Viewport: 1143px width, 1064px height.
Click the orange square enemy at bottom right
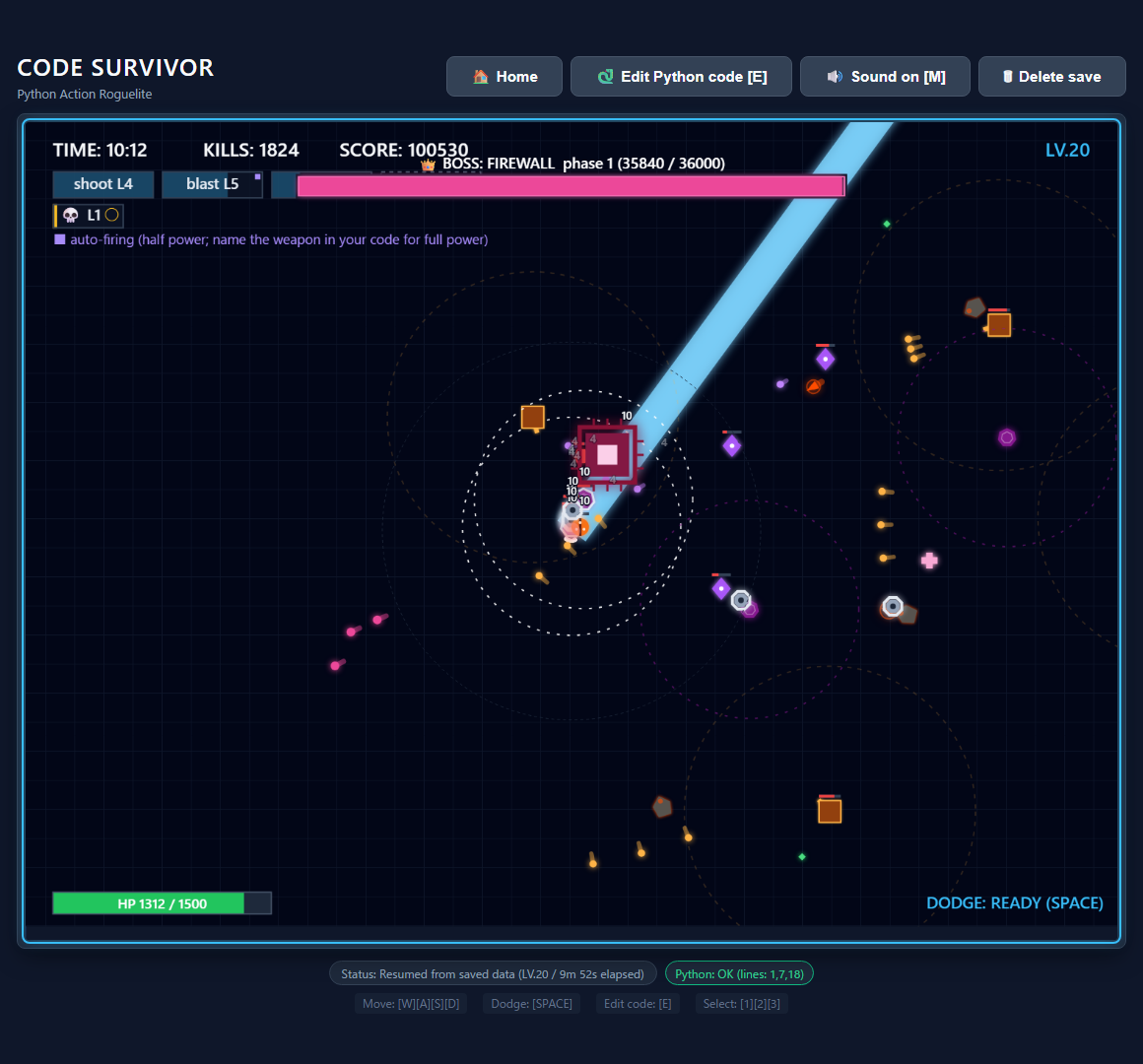point(830,811)
